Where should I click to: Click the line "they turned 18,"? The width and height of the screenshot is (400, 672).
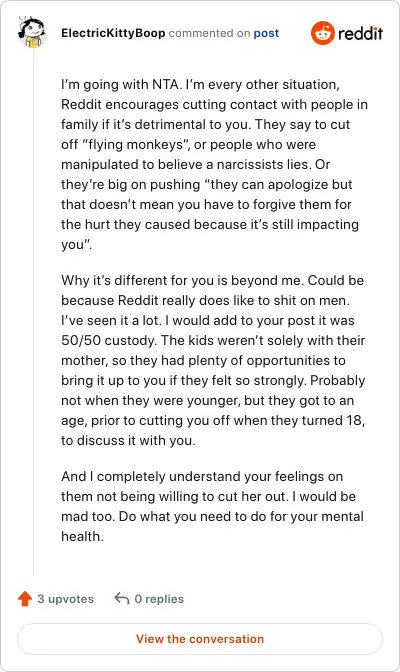(x=333, y=420)
